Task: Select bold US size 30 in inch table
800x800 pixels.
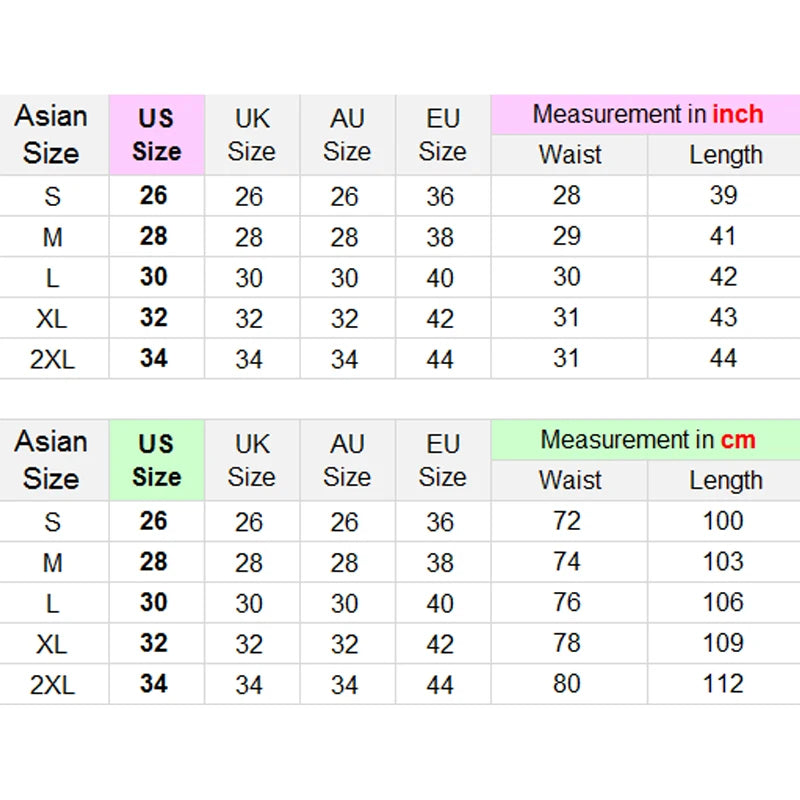Action: [154, 277]
